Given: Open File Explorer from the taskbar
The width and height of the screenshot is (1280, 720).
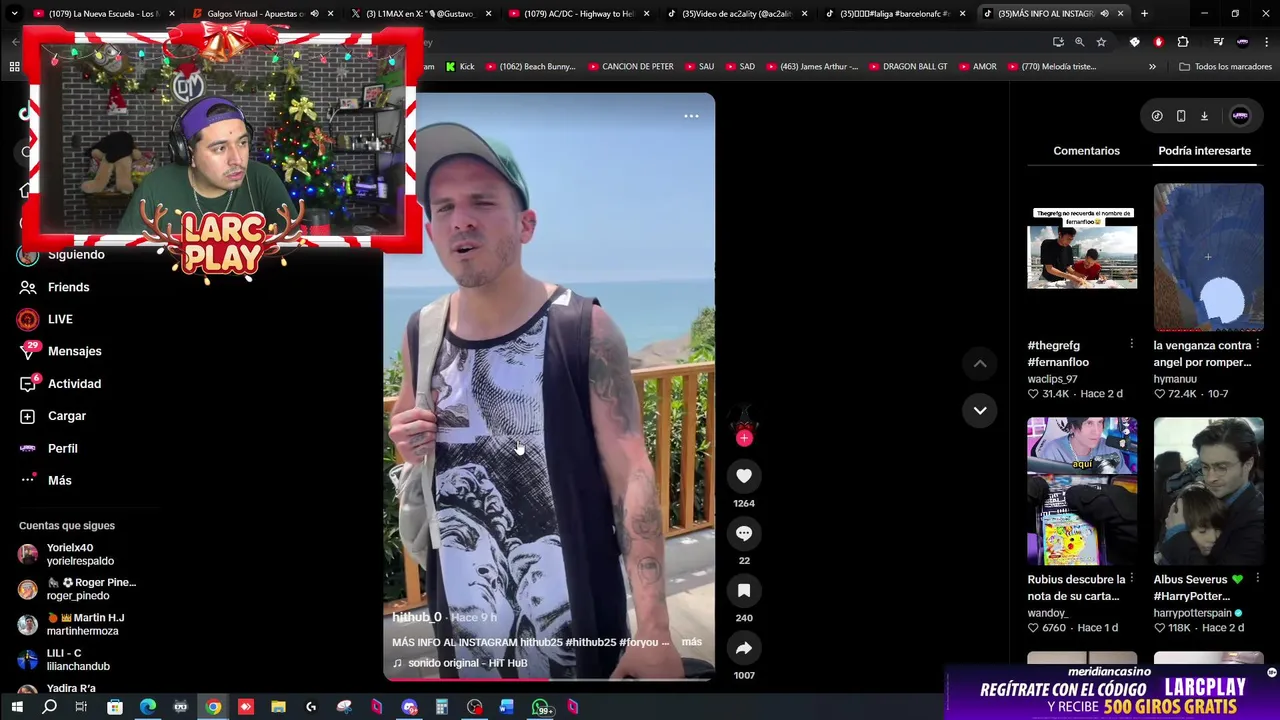Looking at the screenshot, I should coord(278,707).
